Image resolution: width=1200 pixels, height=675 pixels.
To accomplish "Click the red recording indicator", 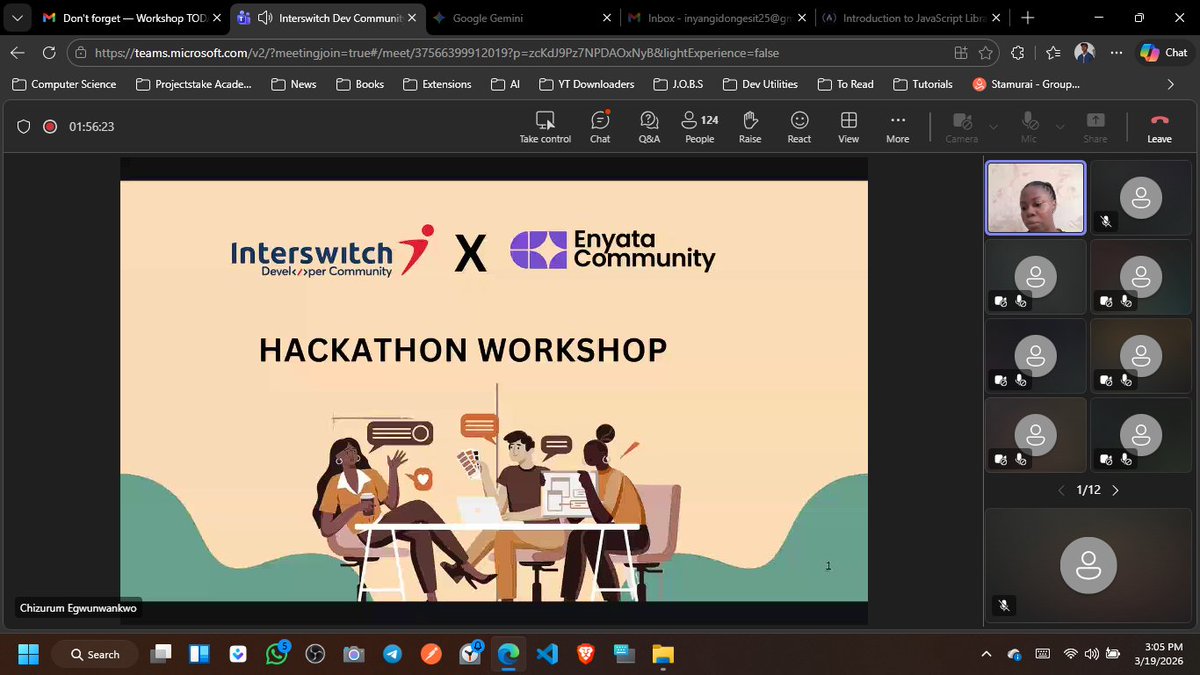I will [x=50, y=126].
